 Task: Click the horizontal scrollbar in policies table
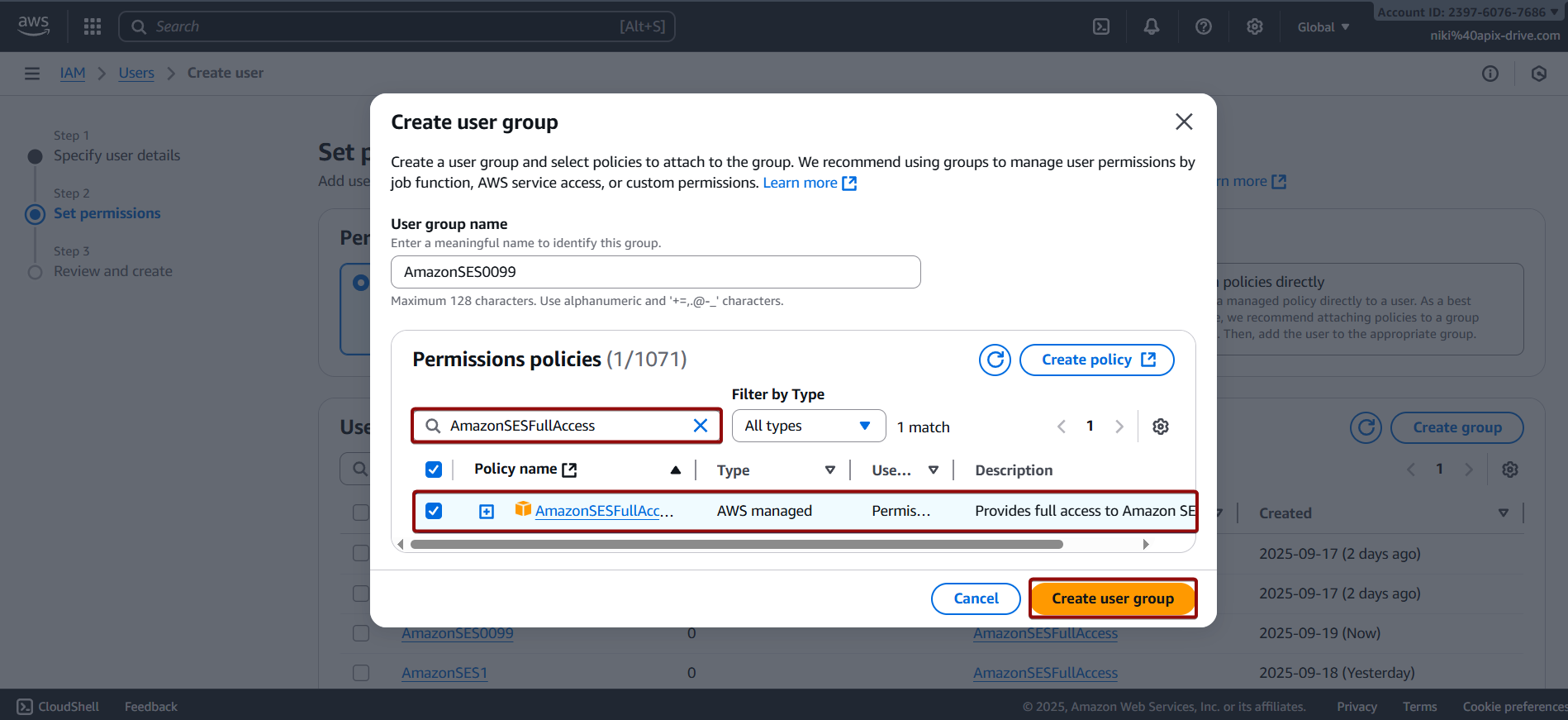pyautogui.click(x=736, y=544)
